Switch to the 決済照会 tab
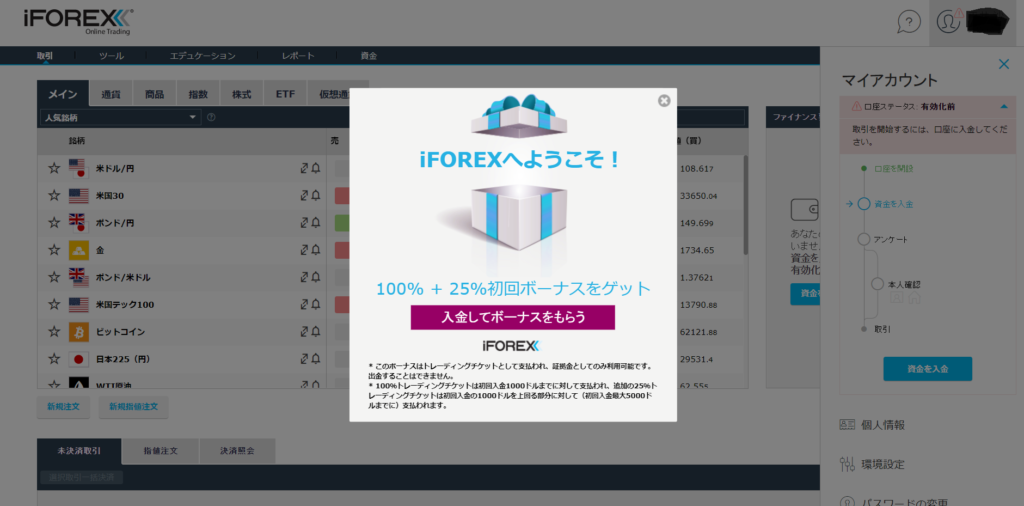1024x506 pixels. click(238, 451)
